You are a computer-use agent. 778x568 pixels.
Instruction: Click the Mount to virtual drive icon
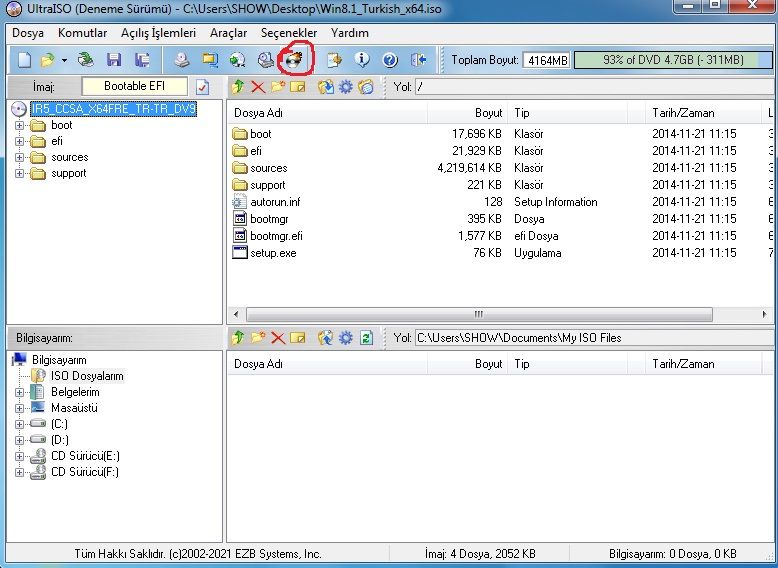(266, 60)
